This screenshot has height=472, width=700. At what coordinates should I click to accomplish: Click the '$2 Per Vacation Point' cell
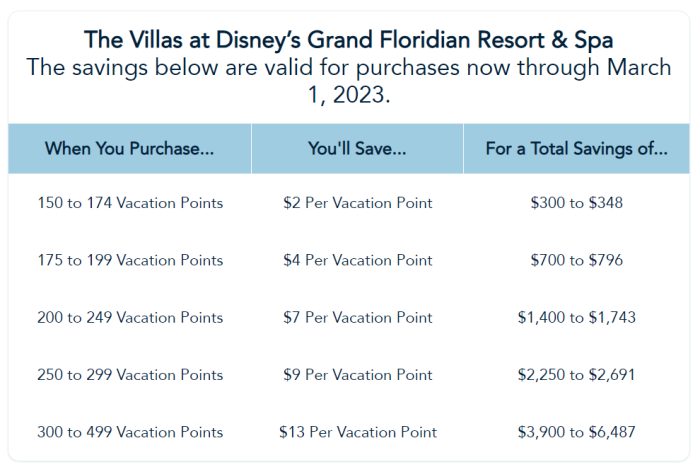tap(358, 203)
